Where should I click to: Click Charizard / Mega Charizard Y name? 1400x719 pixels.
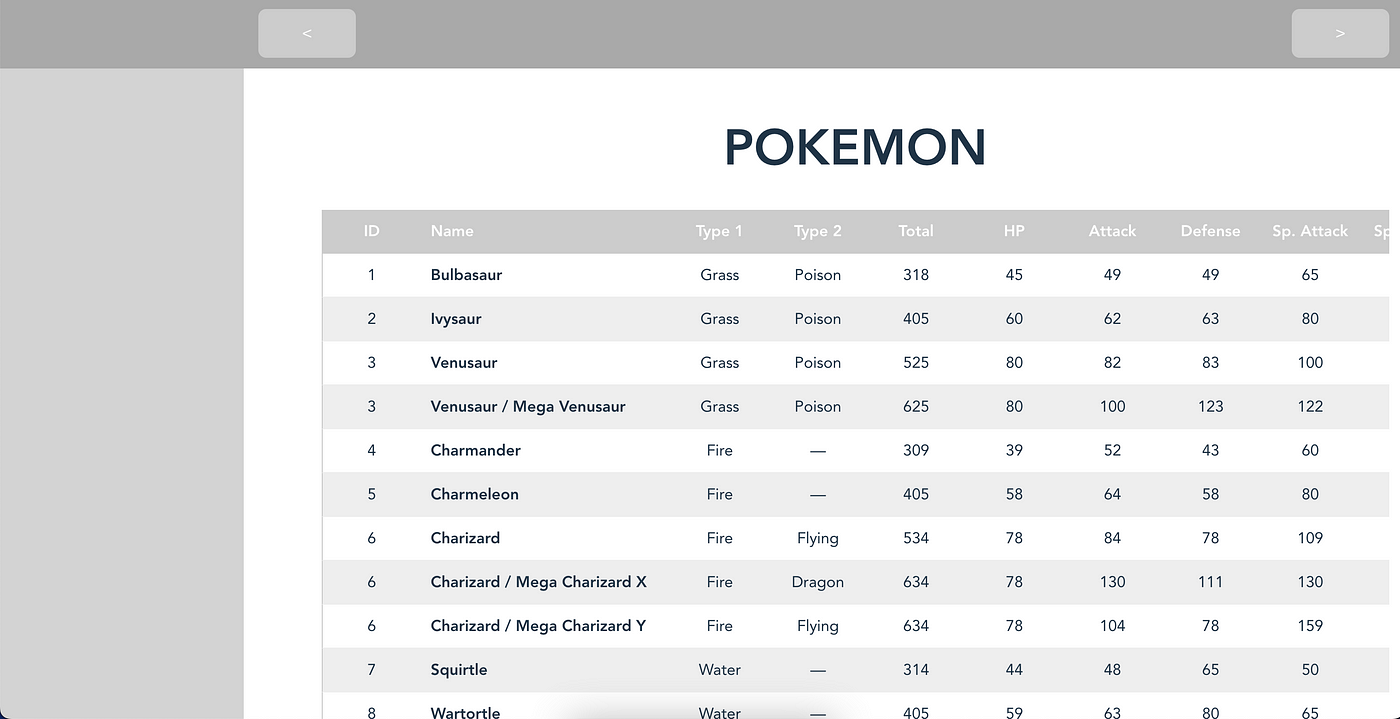click(x=538, y=626)
